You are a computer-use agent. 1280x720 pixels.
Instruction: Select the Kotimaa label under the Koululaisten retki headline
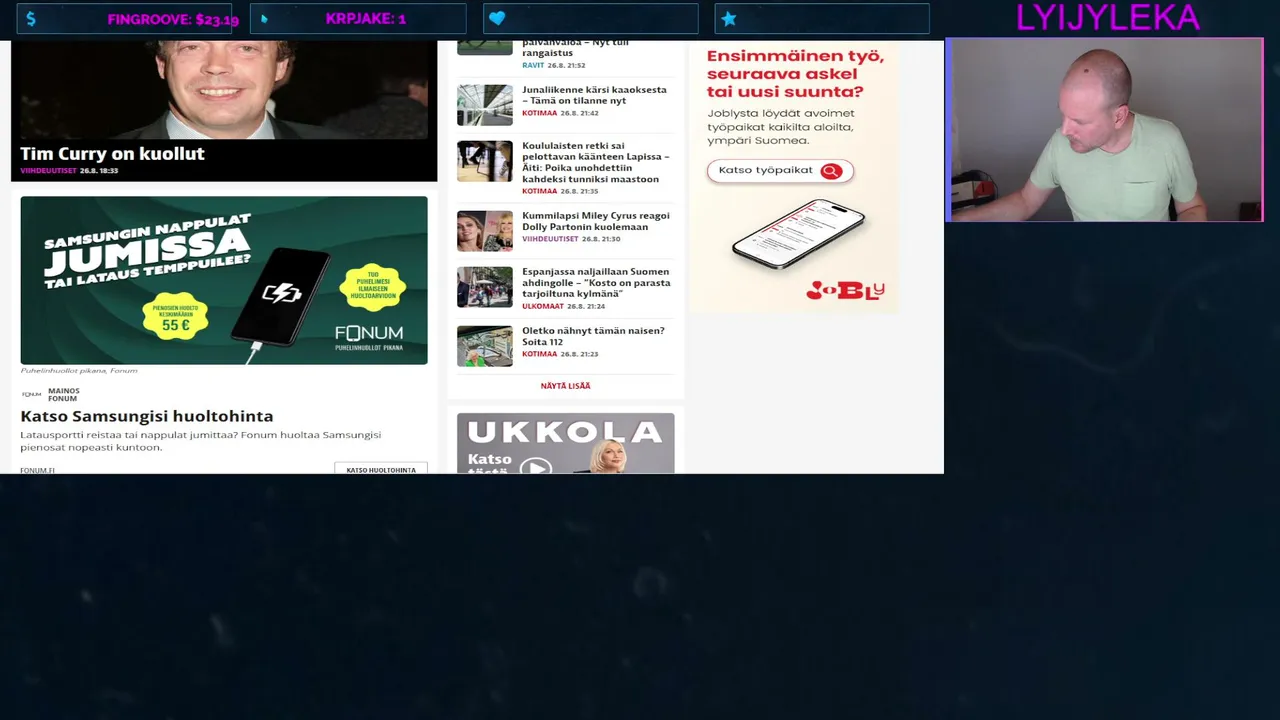(x=539, y=191)
